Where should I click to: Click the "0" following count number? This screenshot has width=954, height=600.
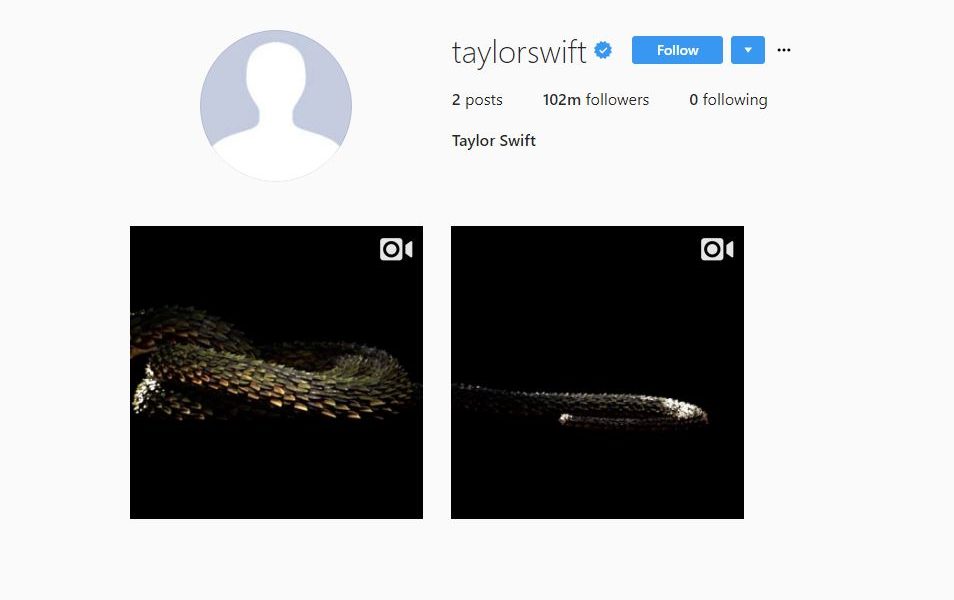[x=693, y=100]
